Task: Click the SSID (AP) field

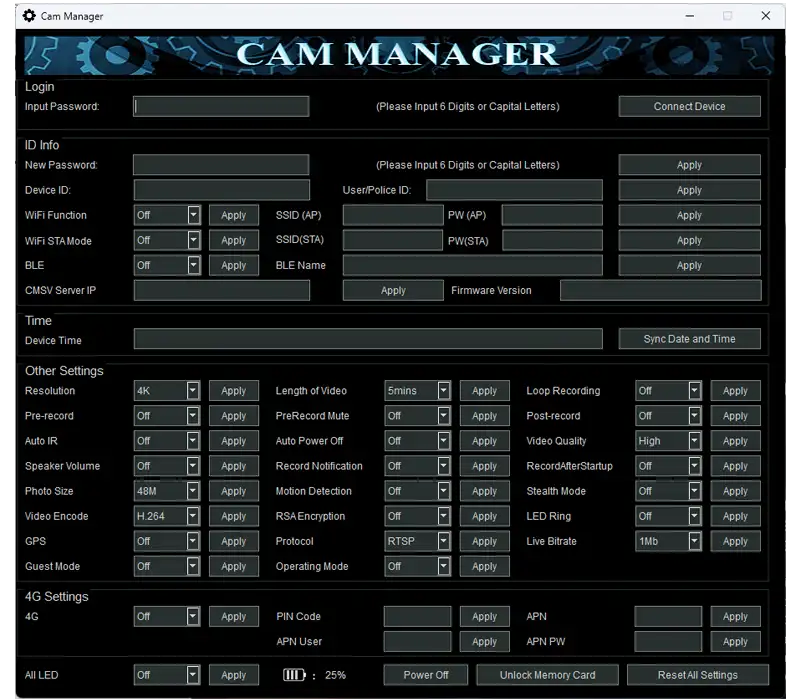Action: point(393,215)
